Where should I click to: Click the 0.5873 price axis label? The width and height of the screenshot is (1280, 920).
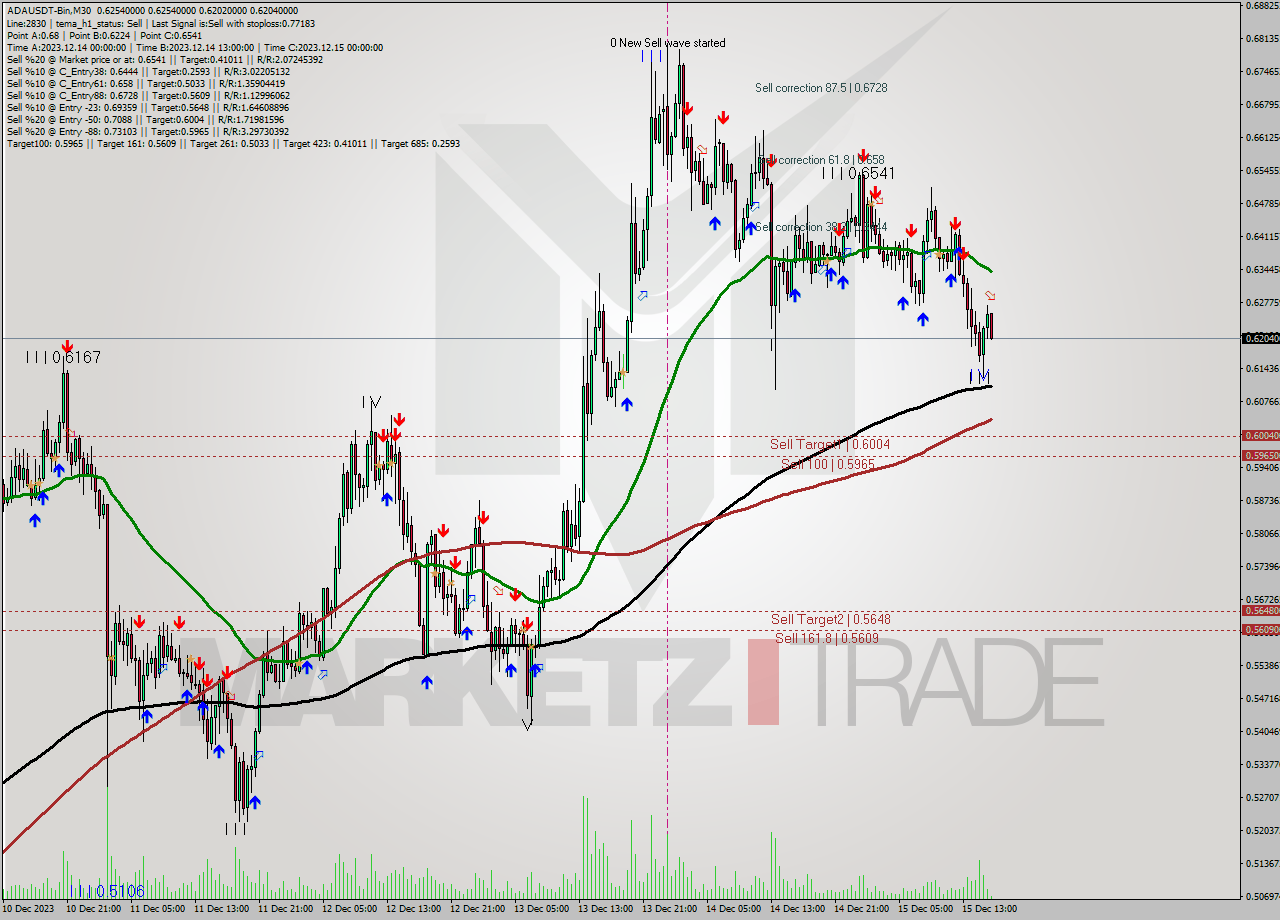pos(1262,500)
